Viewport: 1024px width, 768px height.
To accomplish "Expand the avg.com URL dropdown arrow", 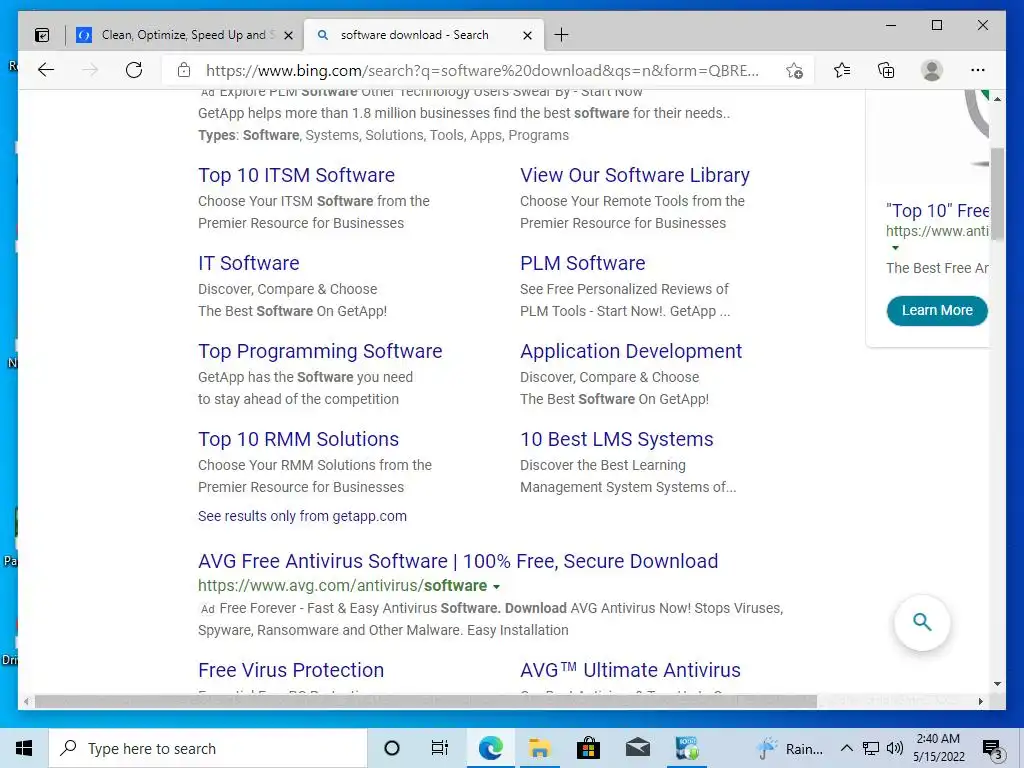I will coord(496,587).
